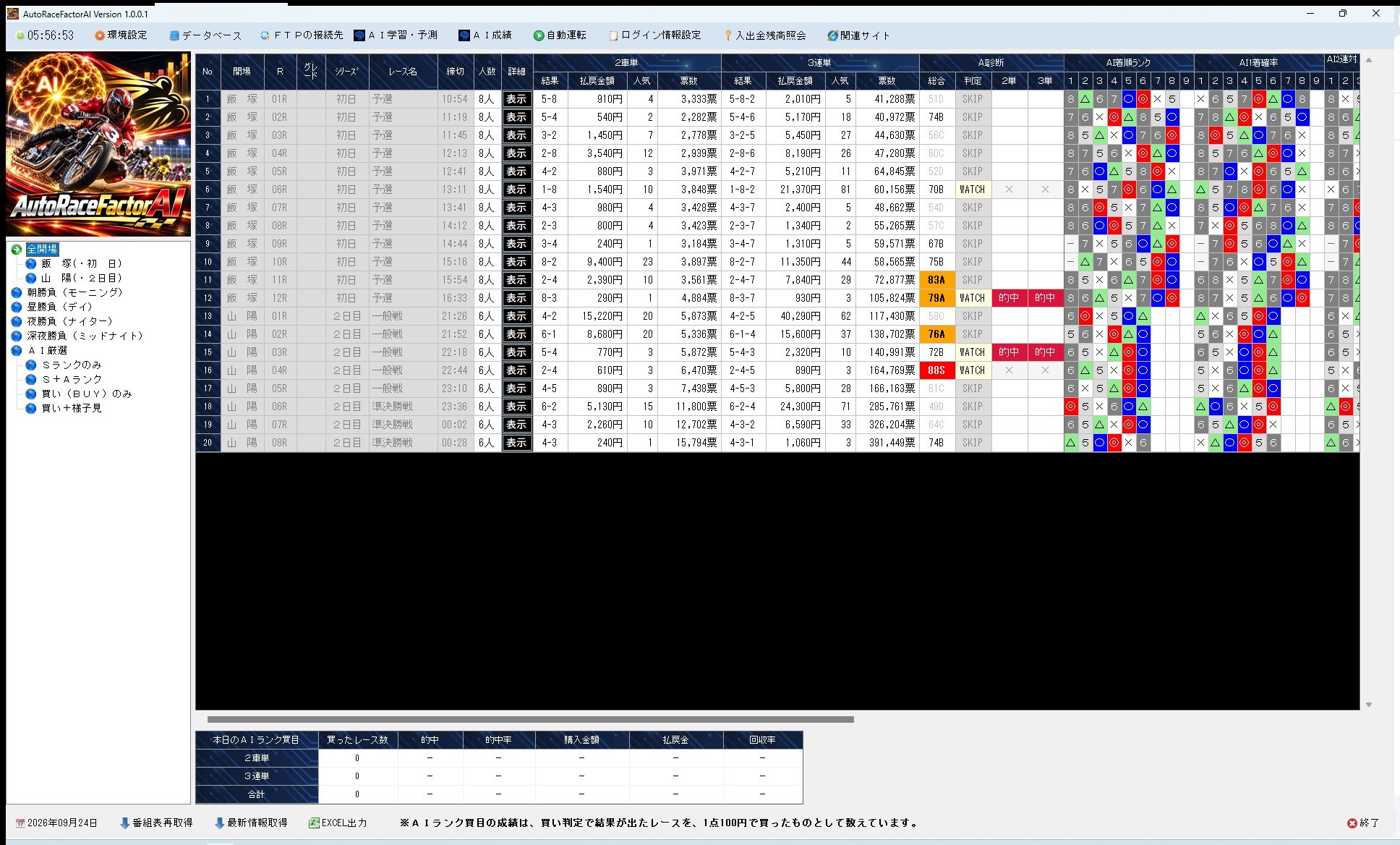Select ＡＩ厳選 tree category
This screenshot has width=1400, height=845.
tap(47, 350)
